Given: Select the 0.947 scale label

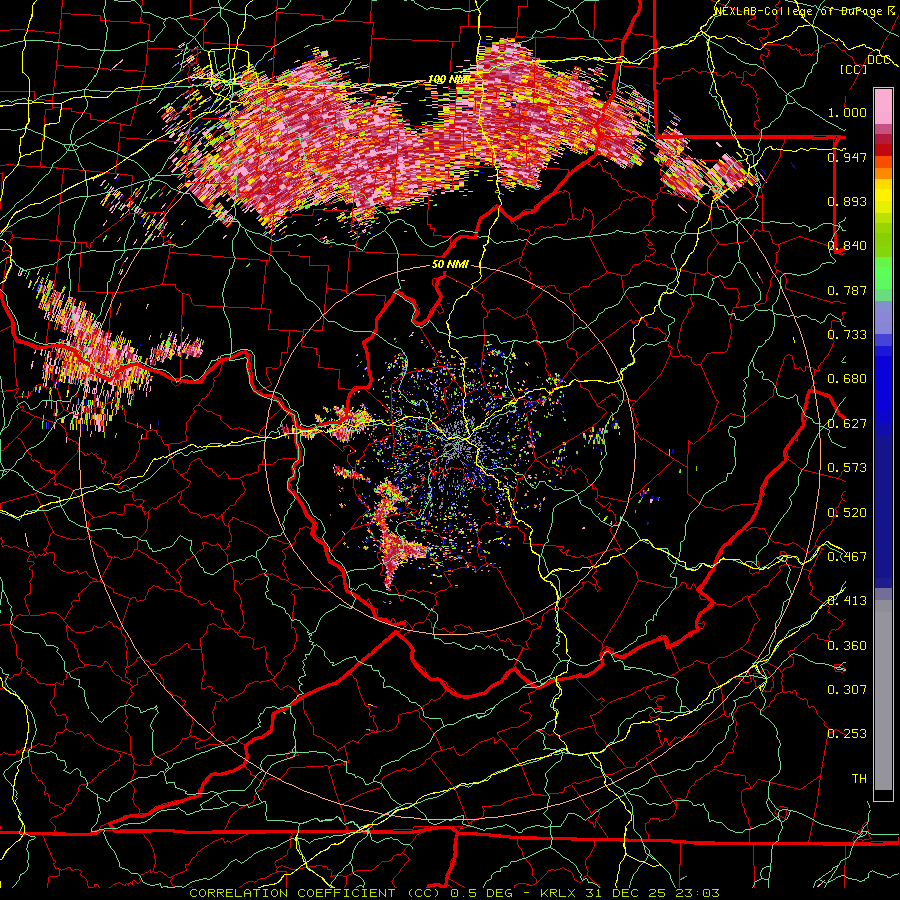Looking at the screenshot, I should (847, 157).
